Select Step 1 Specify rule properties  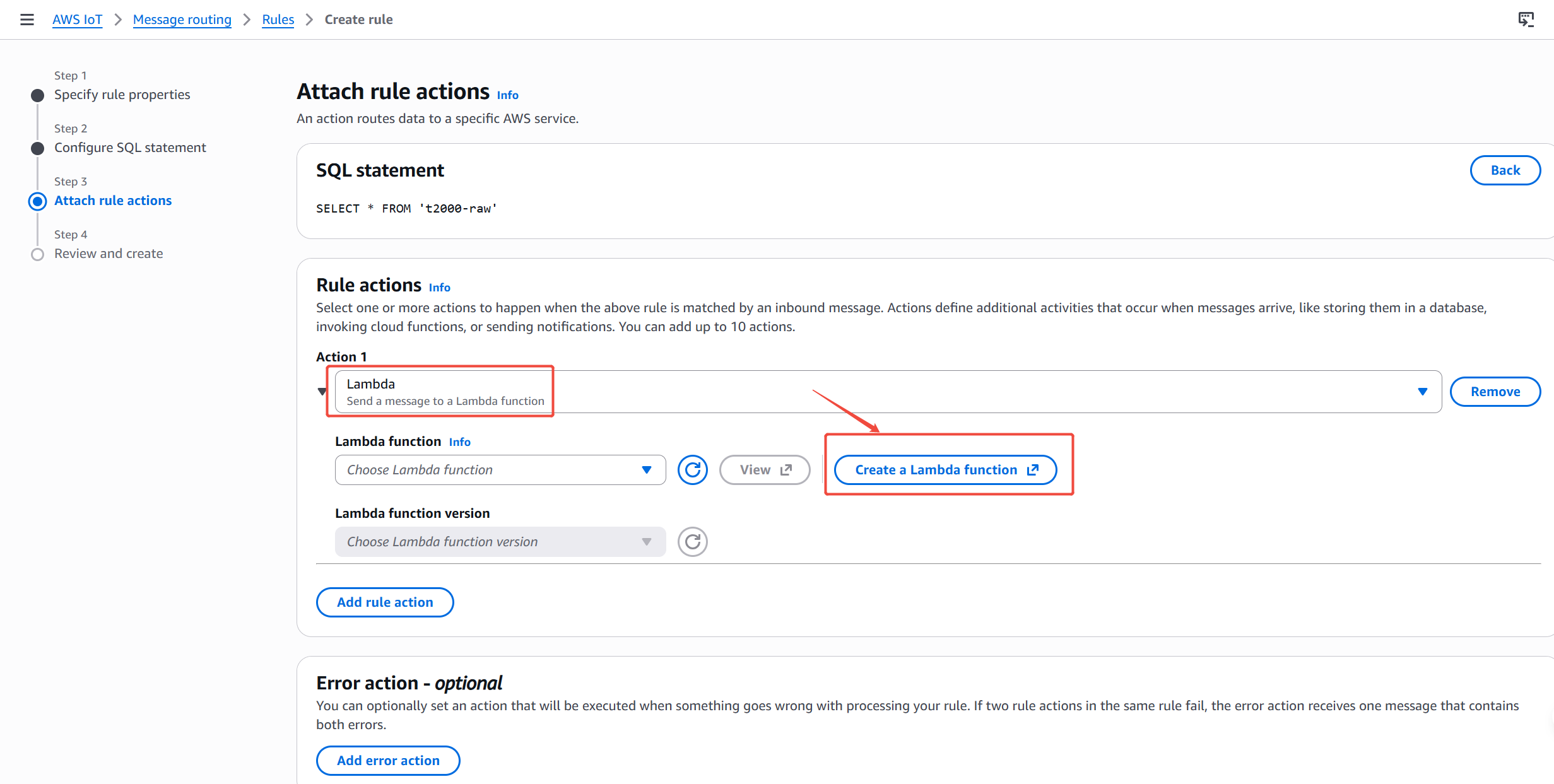click(x=122, y=95)
